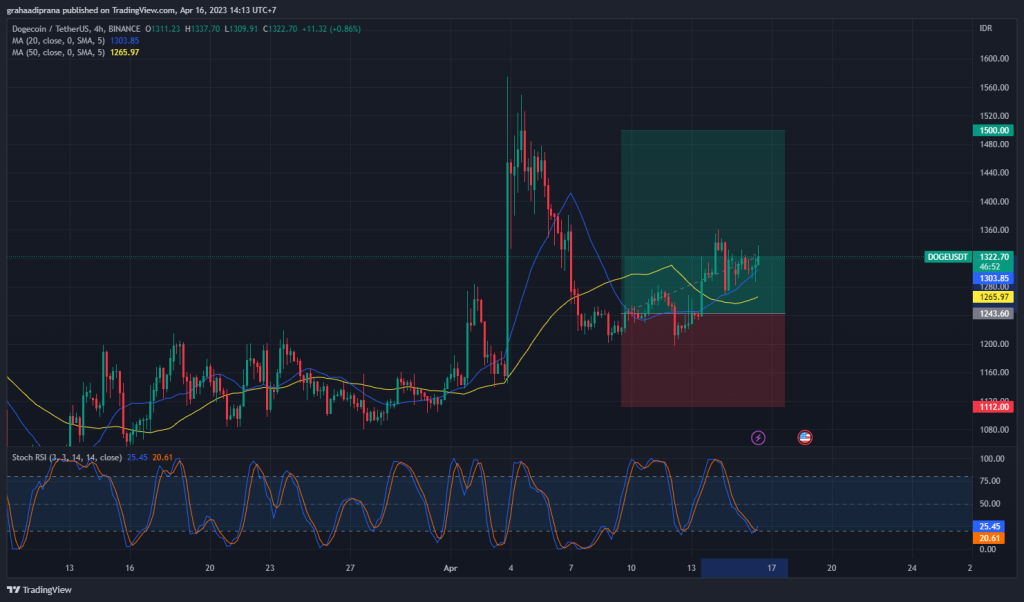Click the +11.32 (+0.86%) change value
The width and height of the screenshot is (1024, 602).
tap(331, 29)
